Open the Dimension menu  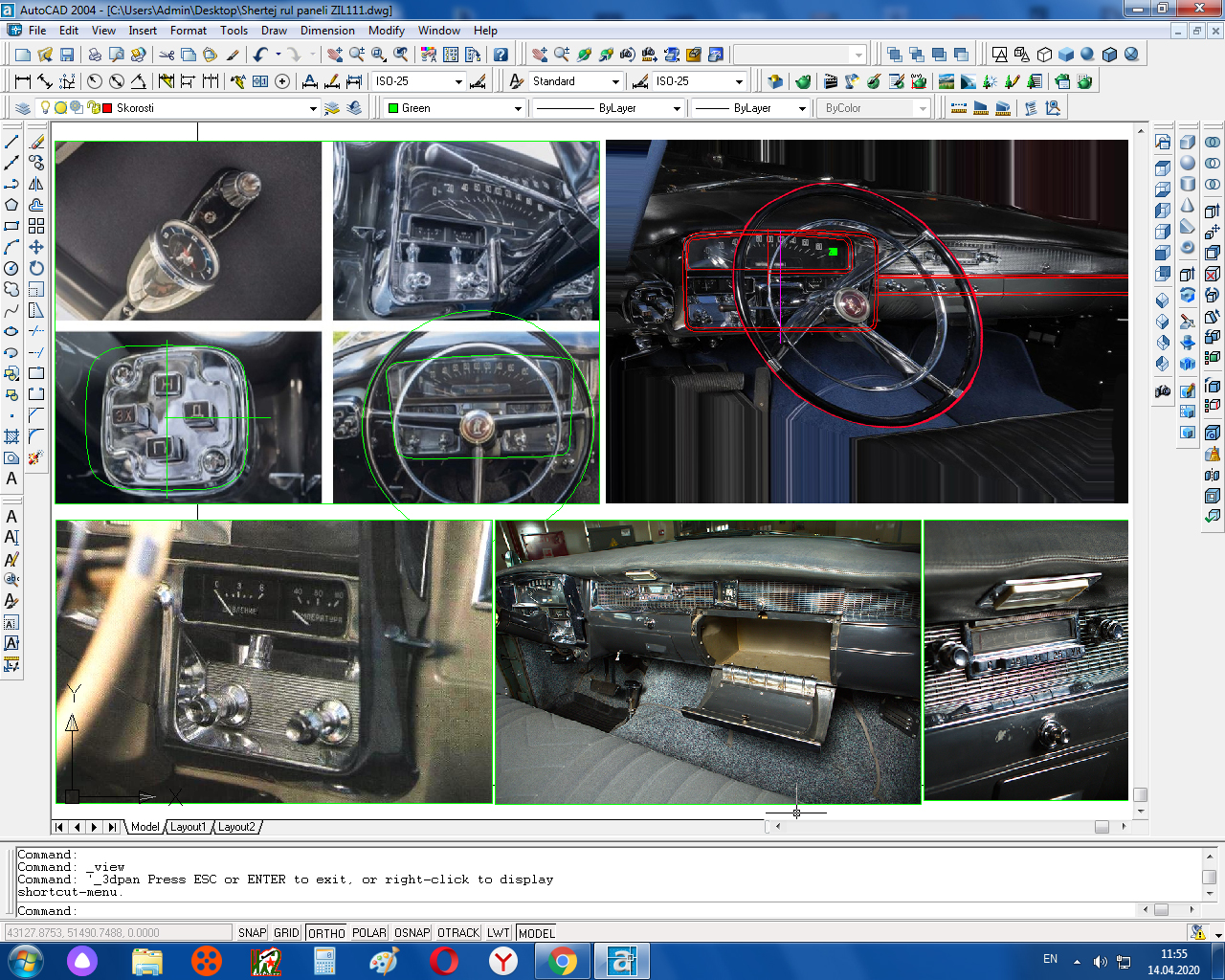click(x=327, y=31)
